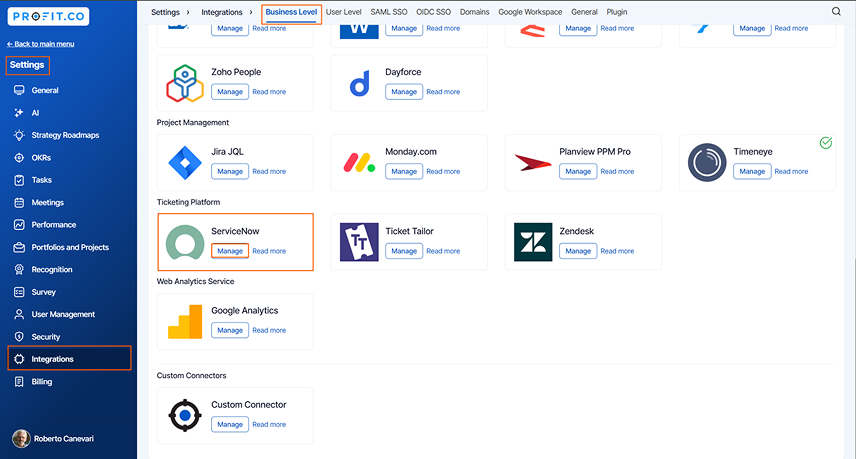Open the General tab in top bar
This screenshot has width=856, height=459.
(x=584, y=12)
